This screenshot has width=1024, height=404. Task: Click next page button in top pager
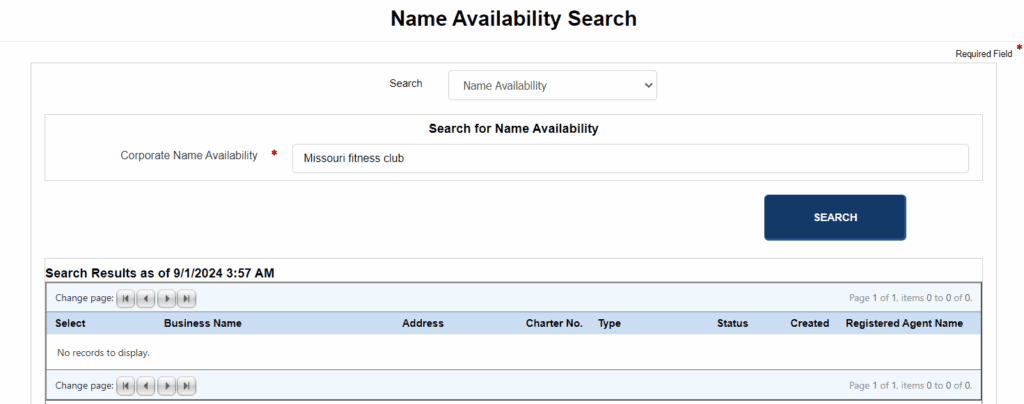(166, 298)
